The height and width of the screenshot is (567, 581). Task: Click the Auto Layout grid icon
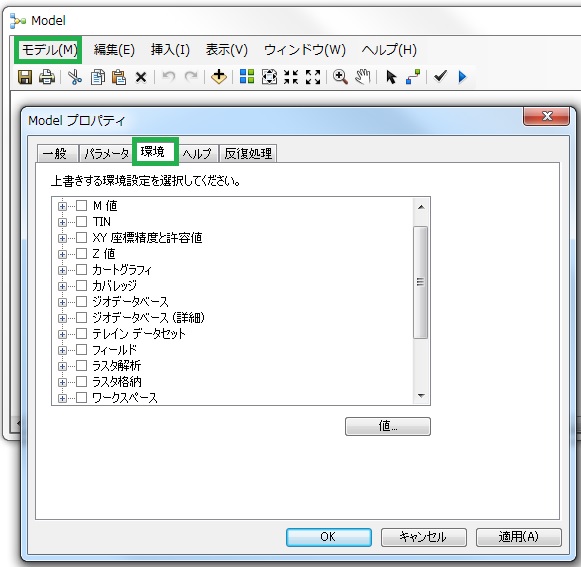(x=247, y=77)
